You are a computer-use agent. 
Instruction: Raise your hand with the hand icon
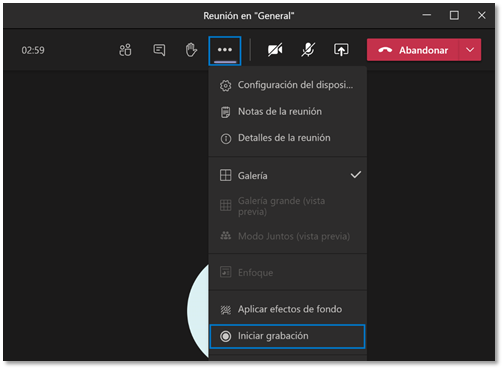coord(191,50)
